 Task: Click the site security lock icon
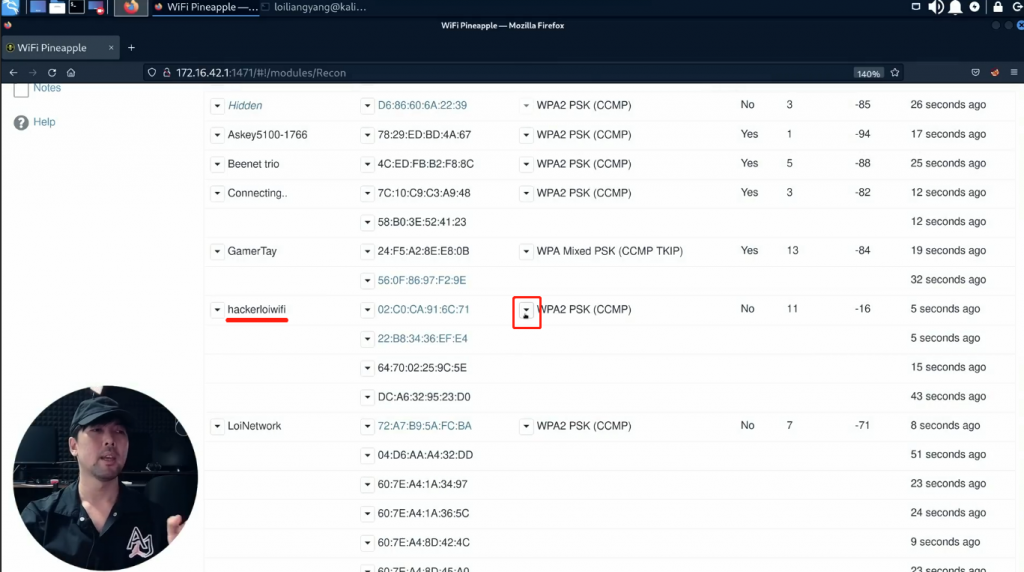click(x=167, y=72)
